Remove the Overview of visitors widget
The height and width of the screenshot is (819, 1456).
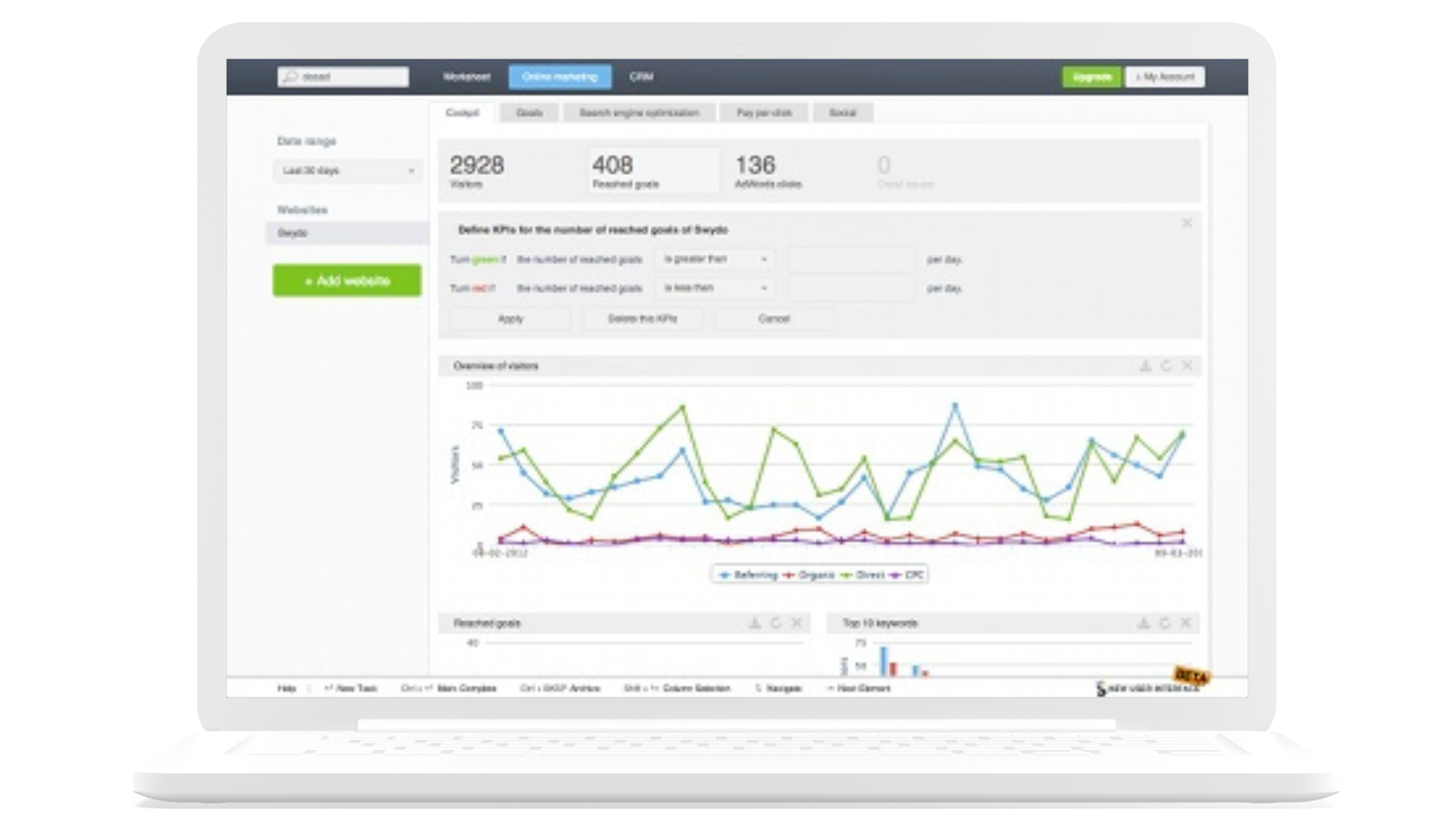[x=1188, y=366]
